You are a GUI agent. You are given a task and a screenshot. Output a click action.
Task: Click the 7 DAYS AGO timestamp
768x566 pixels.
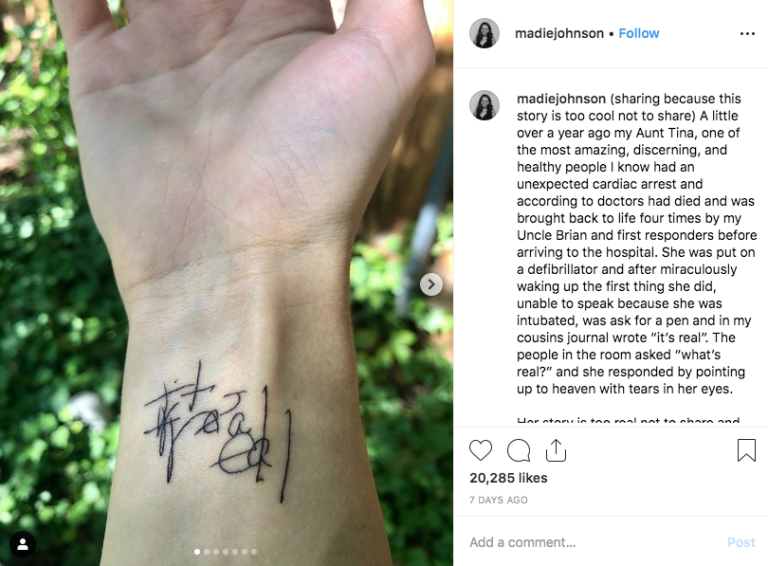click(x=498, y=500)
